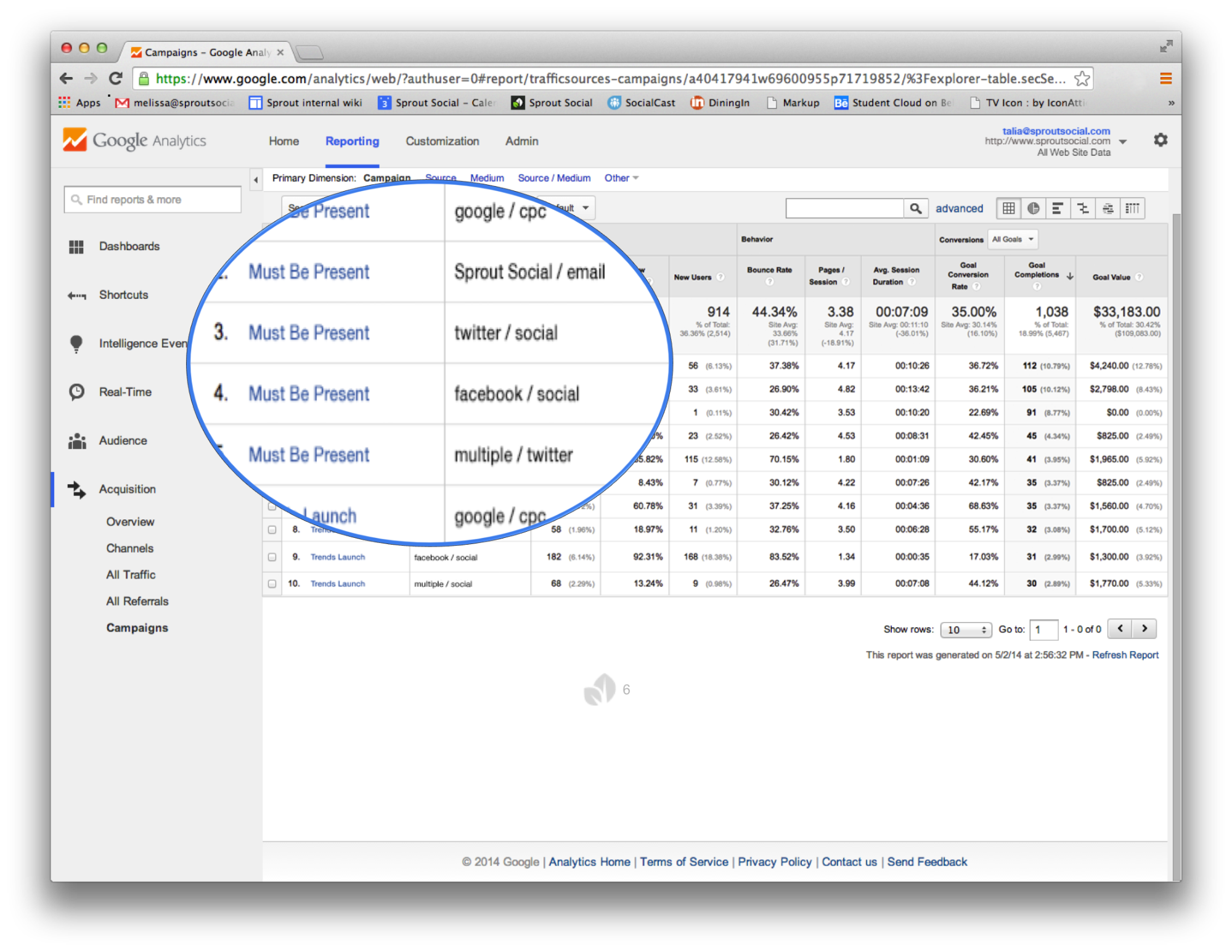Open the Overview item under Acquisition
This screenshot has height=952, width=1232.
[x=130, y=521]
